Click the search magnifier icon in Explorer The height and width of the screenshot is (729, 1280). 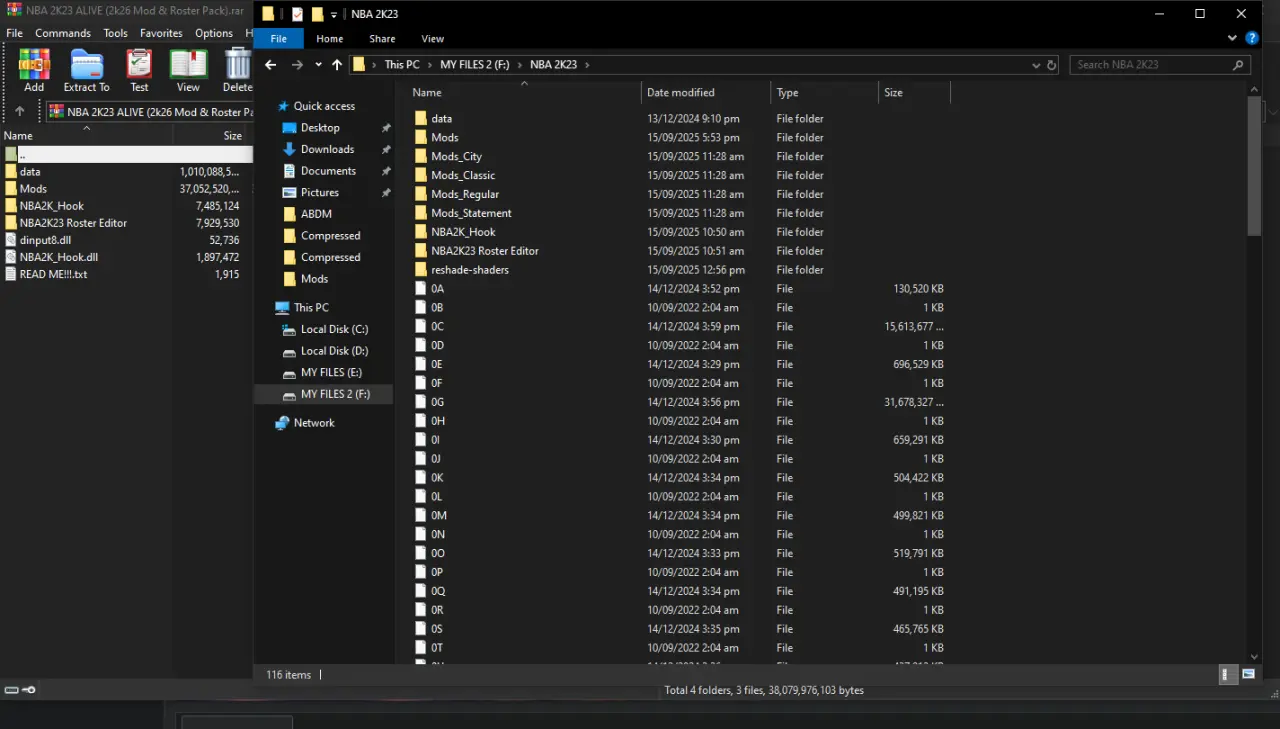click(1239, 65)
